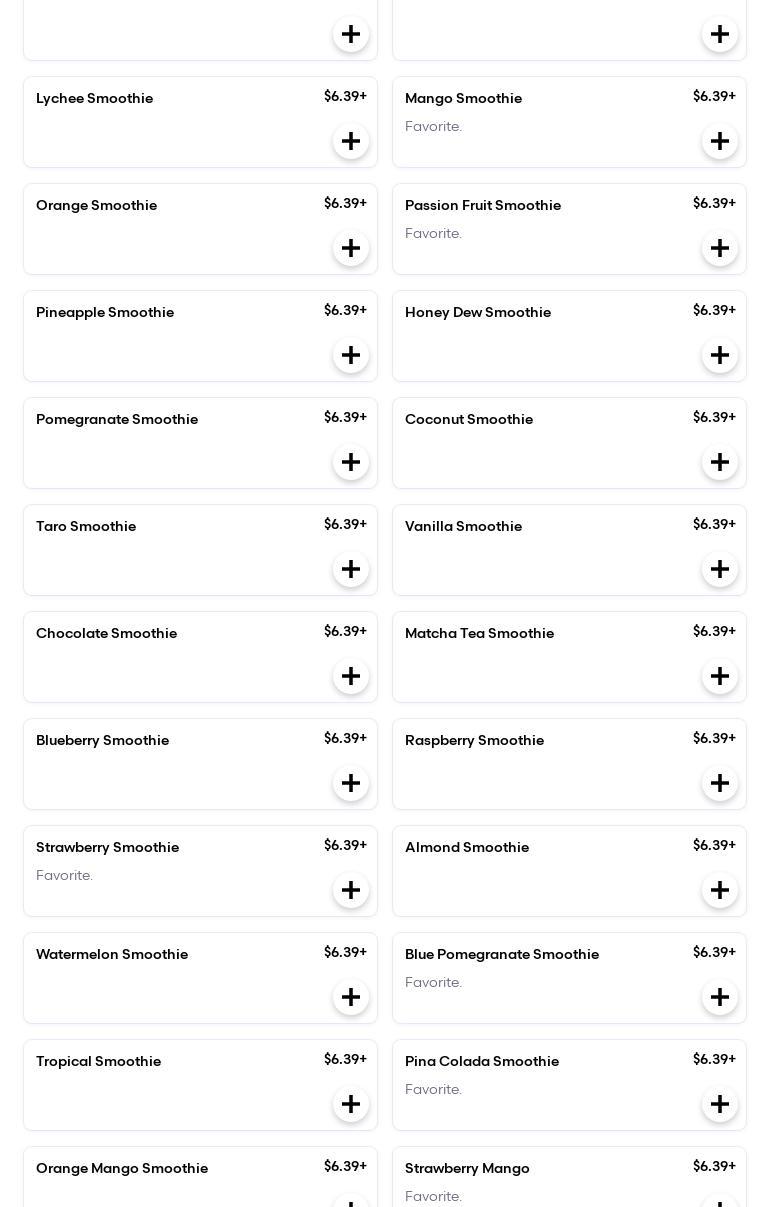
Task: Add Pineapple Smoothie using plus button
Action: click(x=351, y=355)
